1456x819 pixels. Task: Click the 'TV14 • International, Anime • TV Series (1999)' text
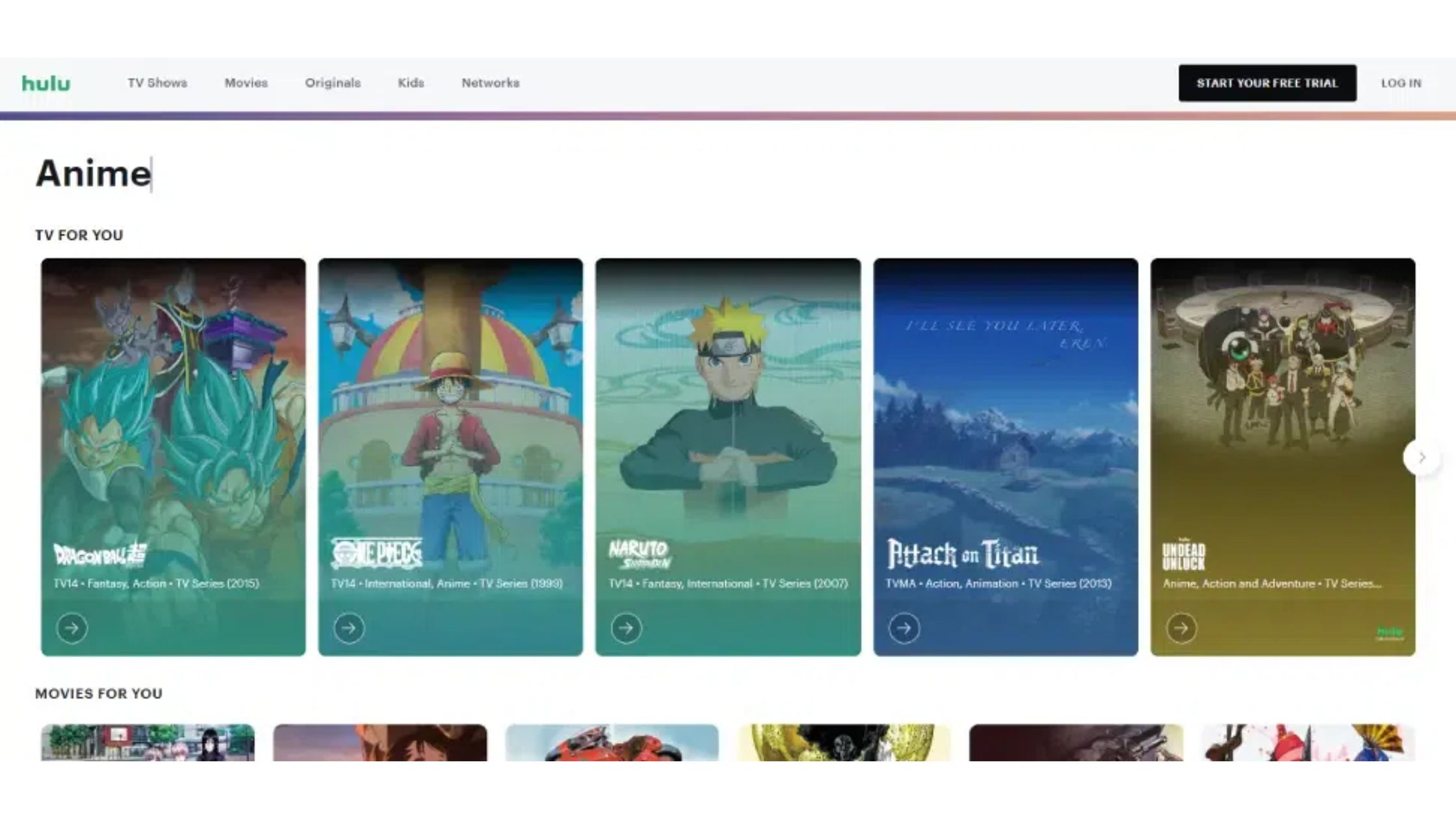click(447, 584)
